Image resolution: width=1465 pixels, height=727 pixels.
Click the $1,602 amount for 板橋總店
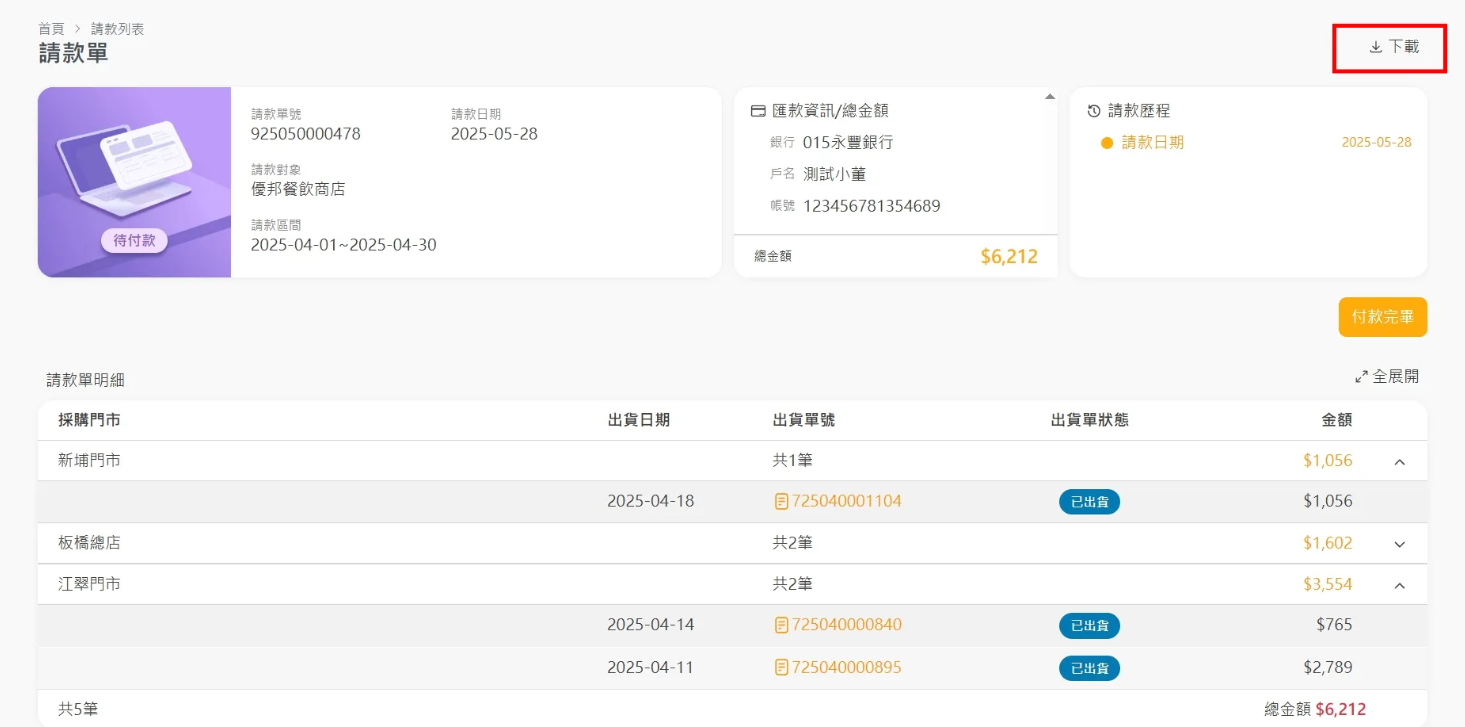click(1328, 543)
